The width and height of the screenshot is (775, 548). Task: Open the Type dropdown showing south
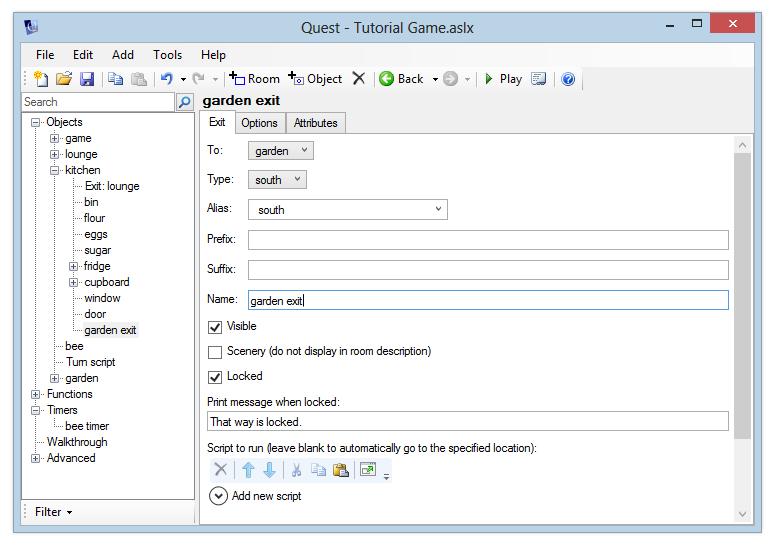277,179
